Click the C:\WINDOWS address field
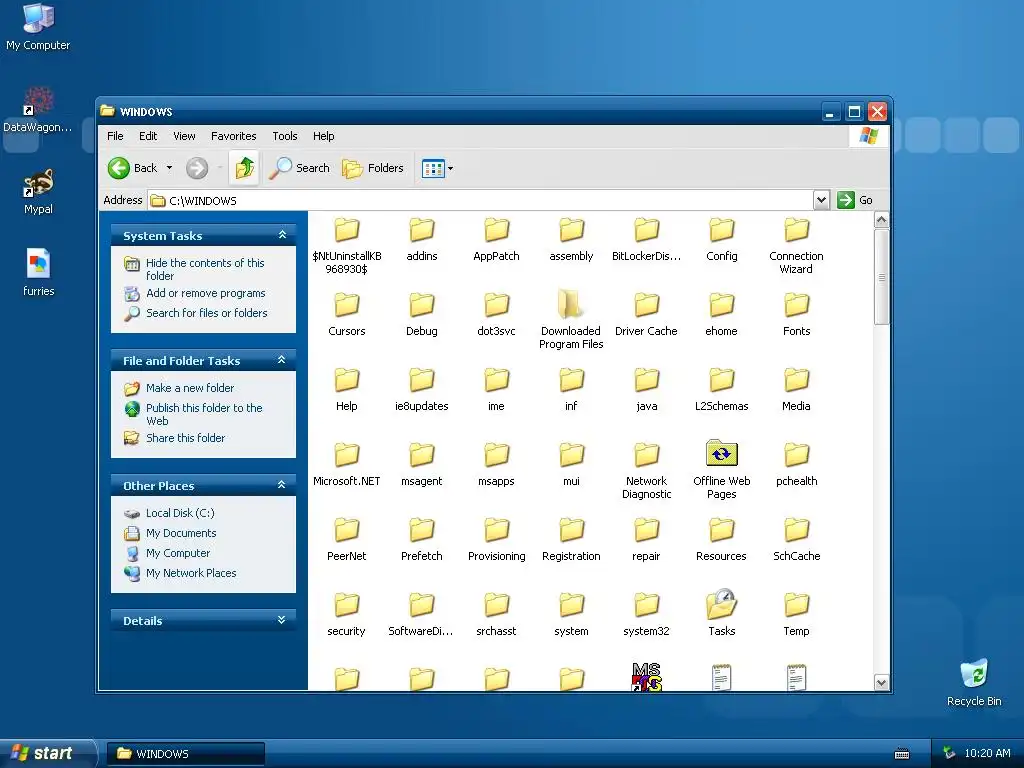 (x=481, y=200)
